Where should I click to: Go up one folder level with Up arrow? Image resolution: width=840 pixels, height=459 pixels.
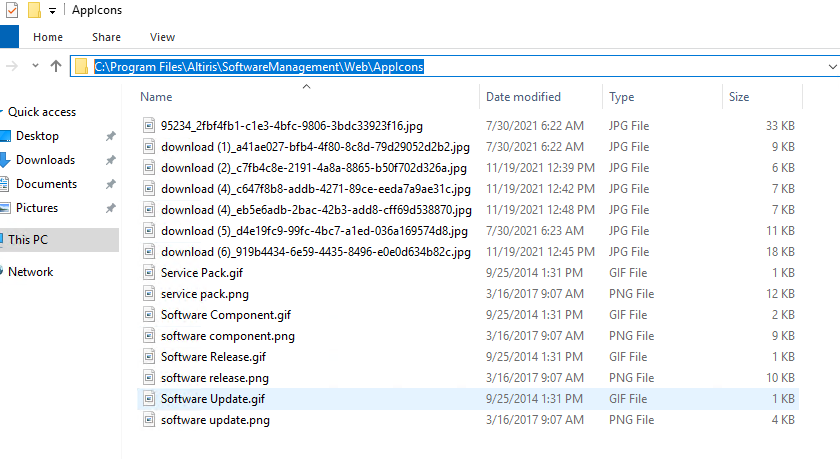(56, 66)
